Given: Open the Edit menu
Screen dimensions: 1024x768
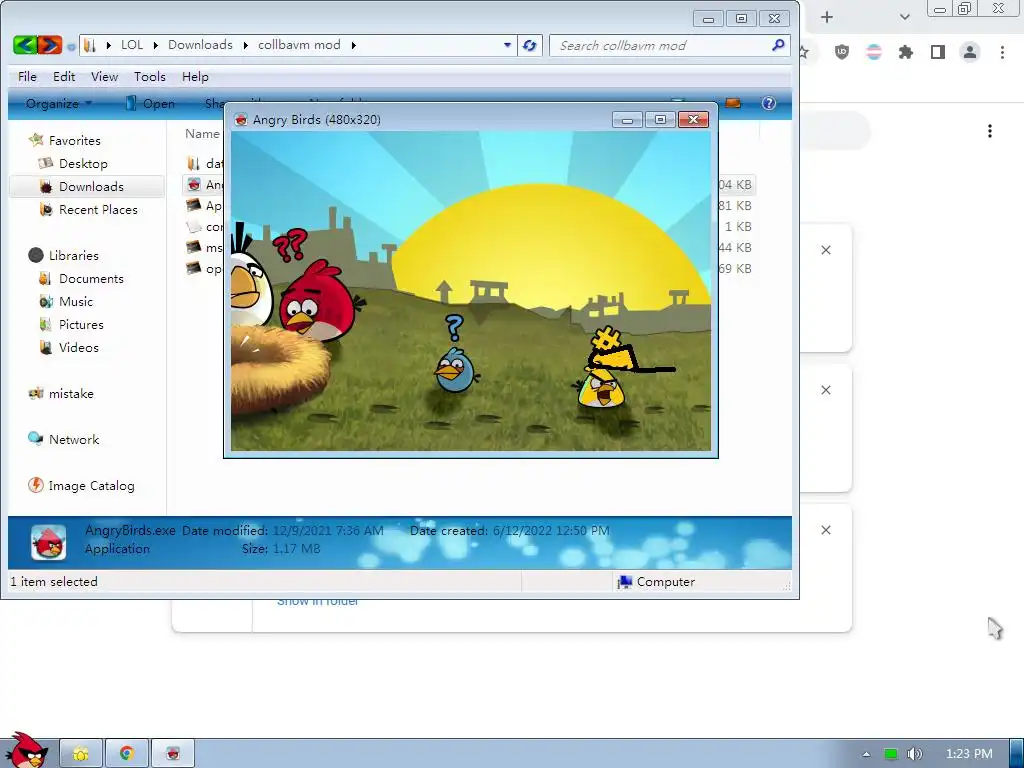Looking at the screenshot, I should (64, 77).
